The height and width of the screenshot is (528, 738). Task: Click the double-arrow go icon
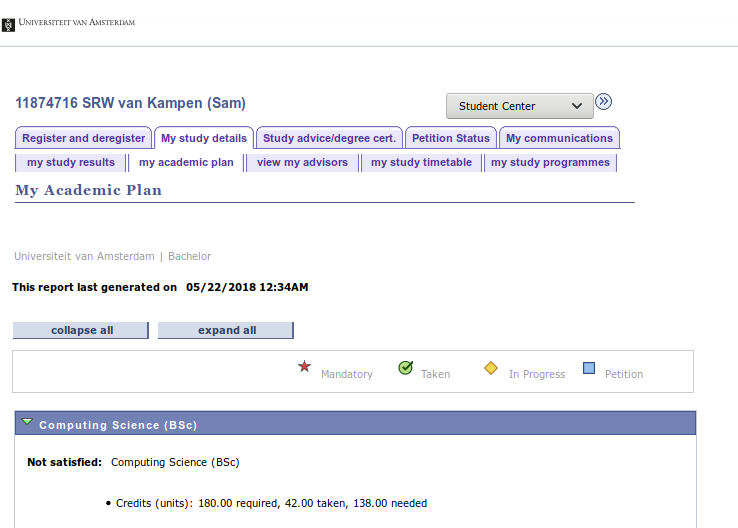point(603,102)
